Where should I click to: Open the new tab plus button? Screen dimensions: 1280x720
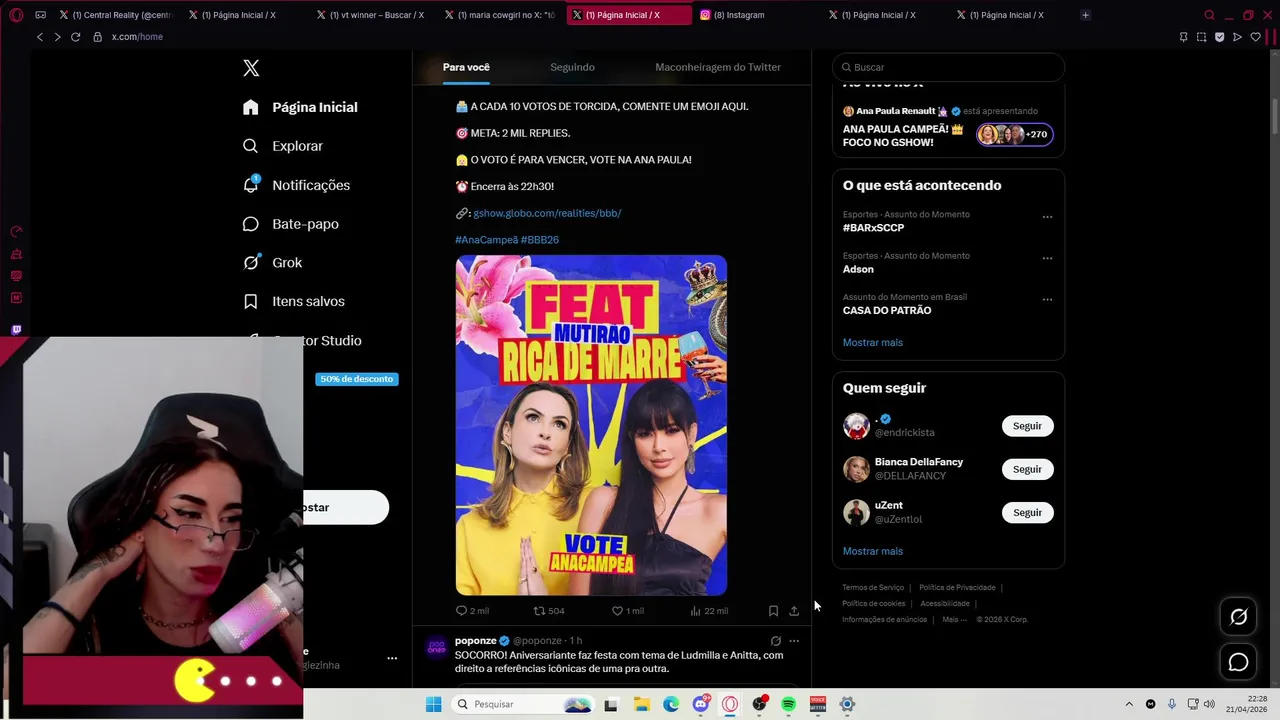tap(1085, 15)
